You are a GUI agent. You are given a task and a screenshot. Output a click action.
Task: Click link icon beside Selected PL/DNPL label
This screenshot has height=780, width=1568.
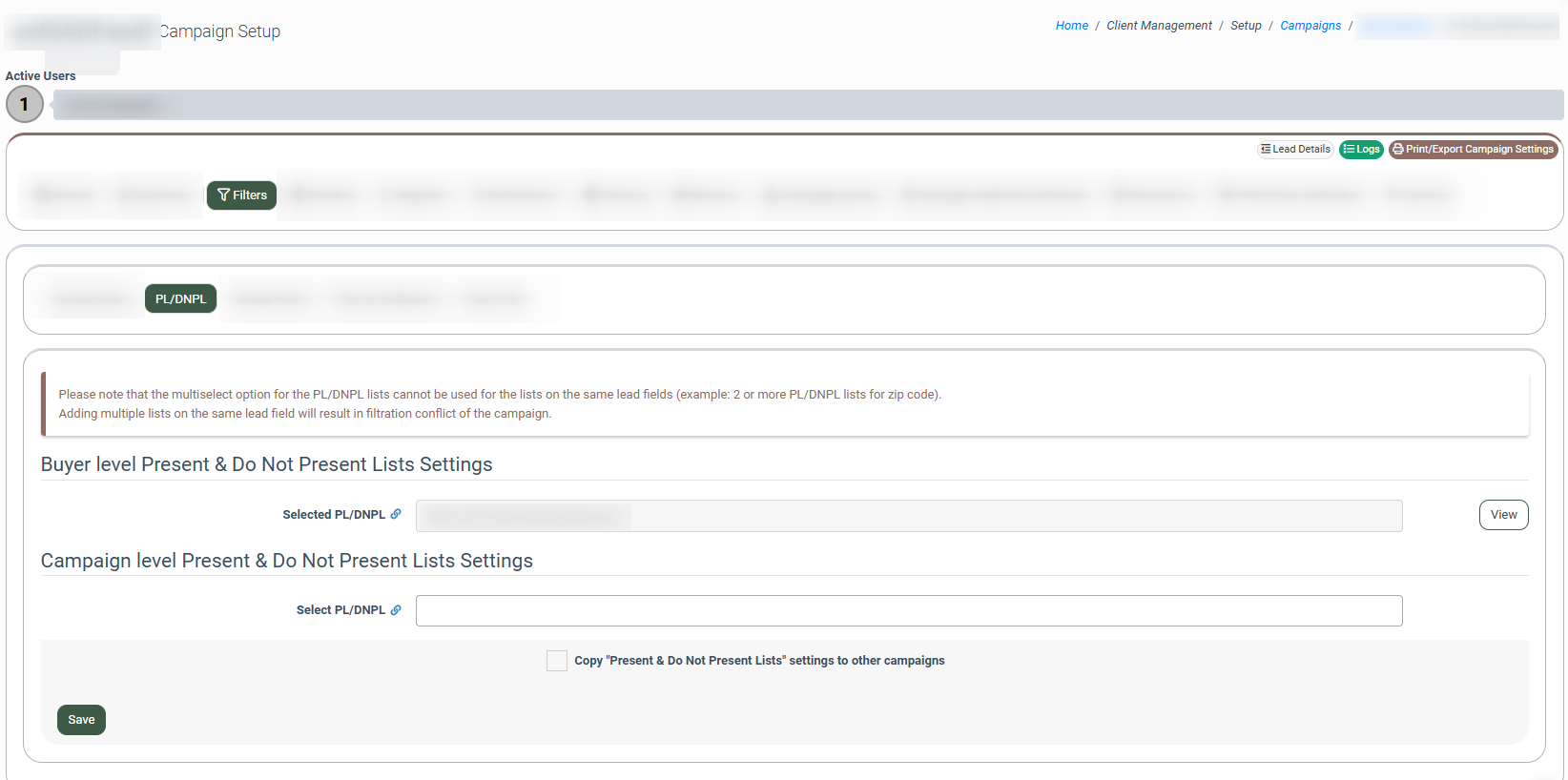396,514
